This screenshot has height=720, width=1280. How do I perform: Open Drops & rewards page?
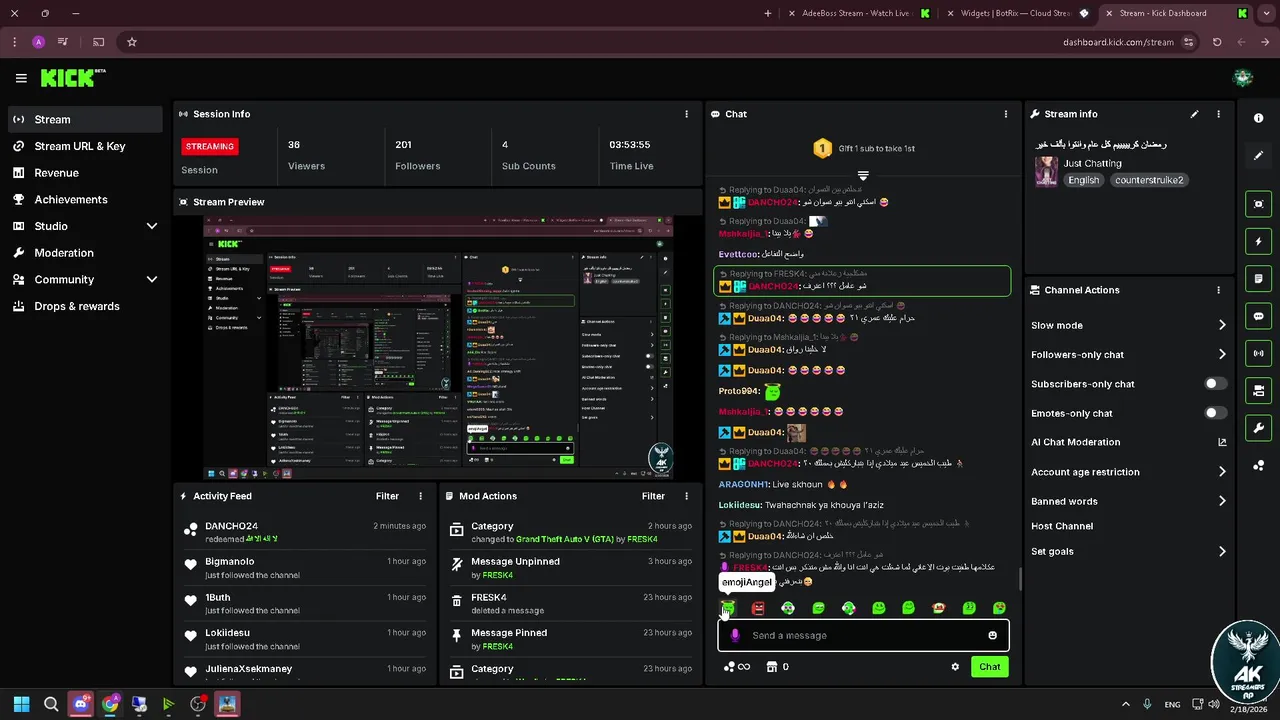85,306
